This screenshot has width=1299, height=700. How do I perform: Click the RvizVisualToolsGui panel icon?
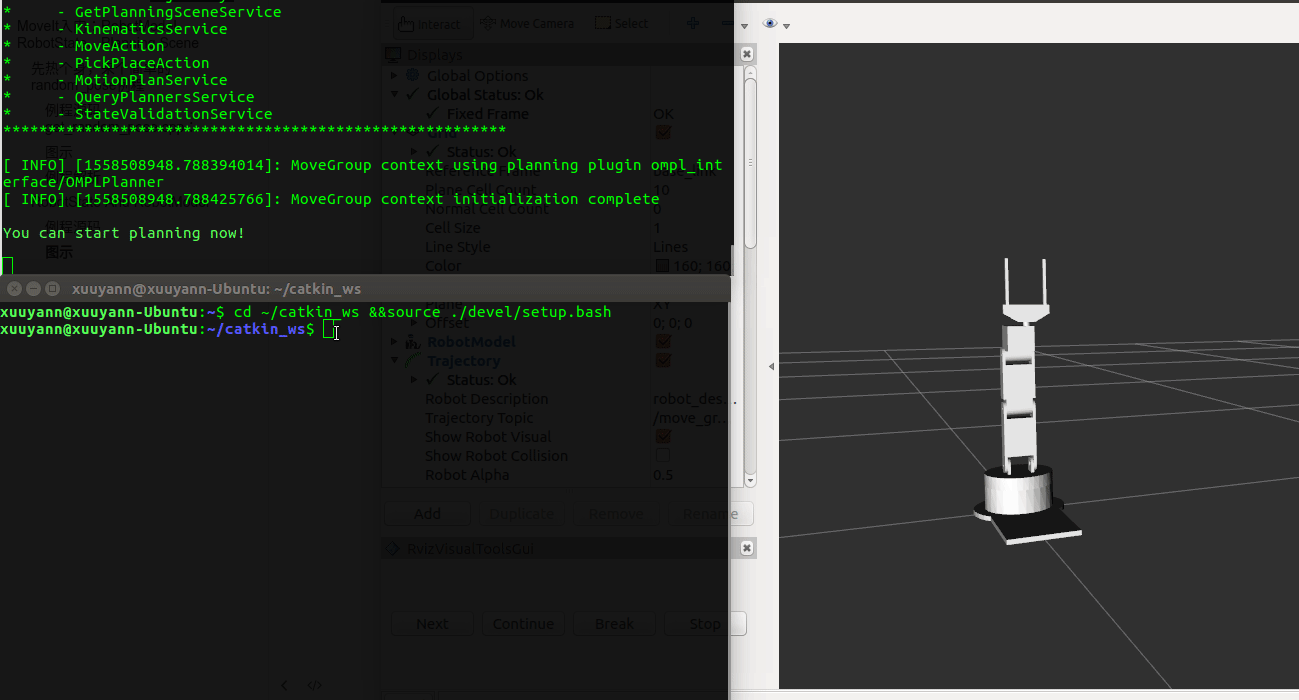coord(392,548)
